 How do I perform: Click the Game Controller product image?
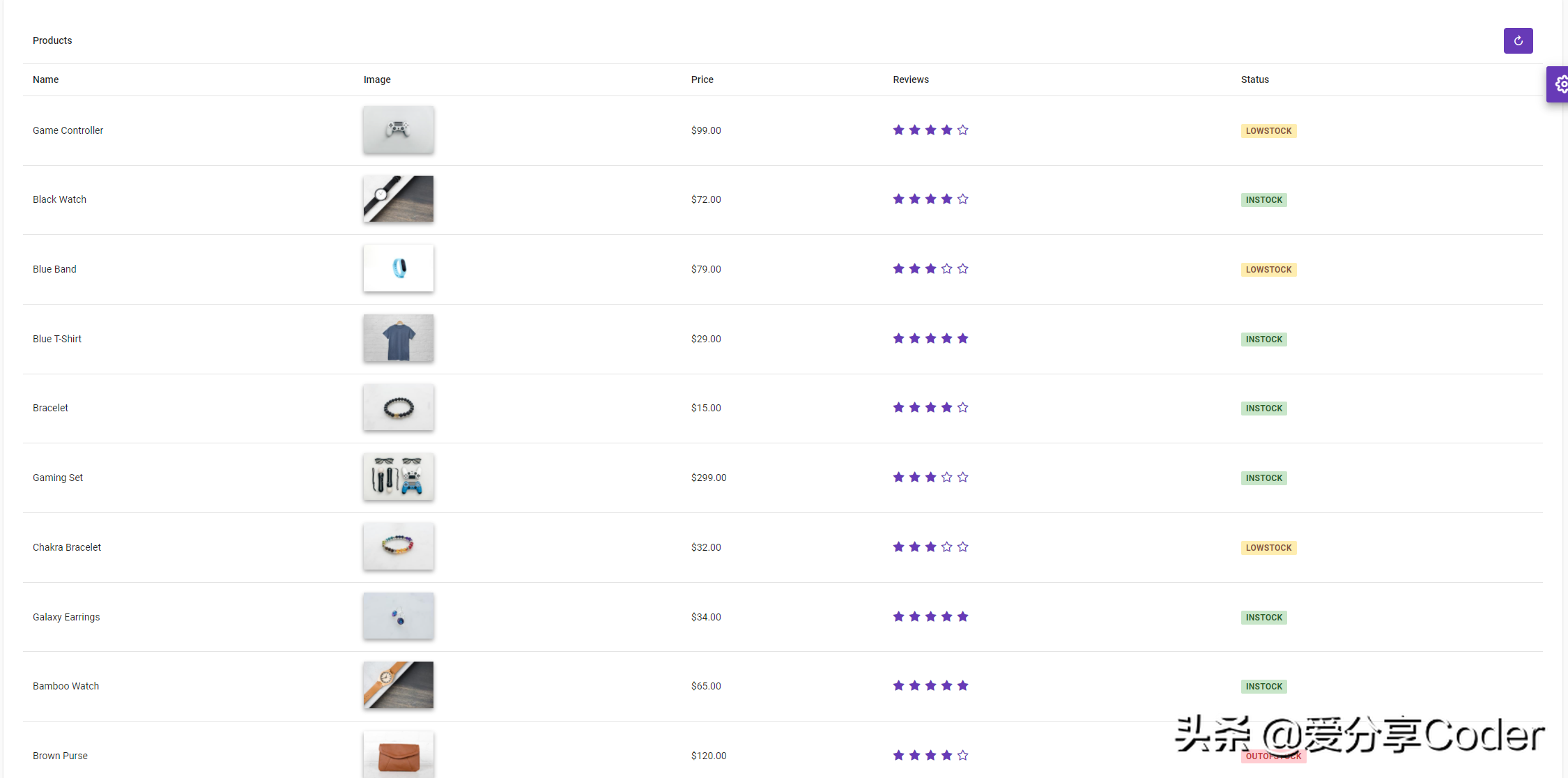click(398, 130)
